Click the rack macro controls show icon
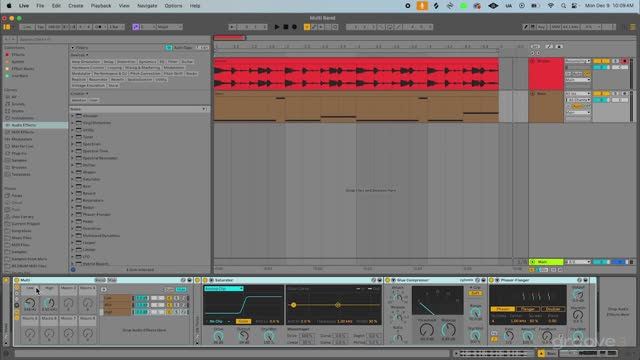The image size is (640, 360). [17, 288]
